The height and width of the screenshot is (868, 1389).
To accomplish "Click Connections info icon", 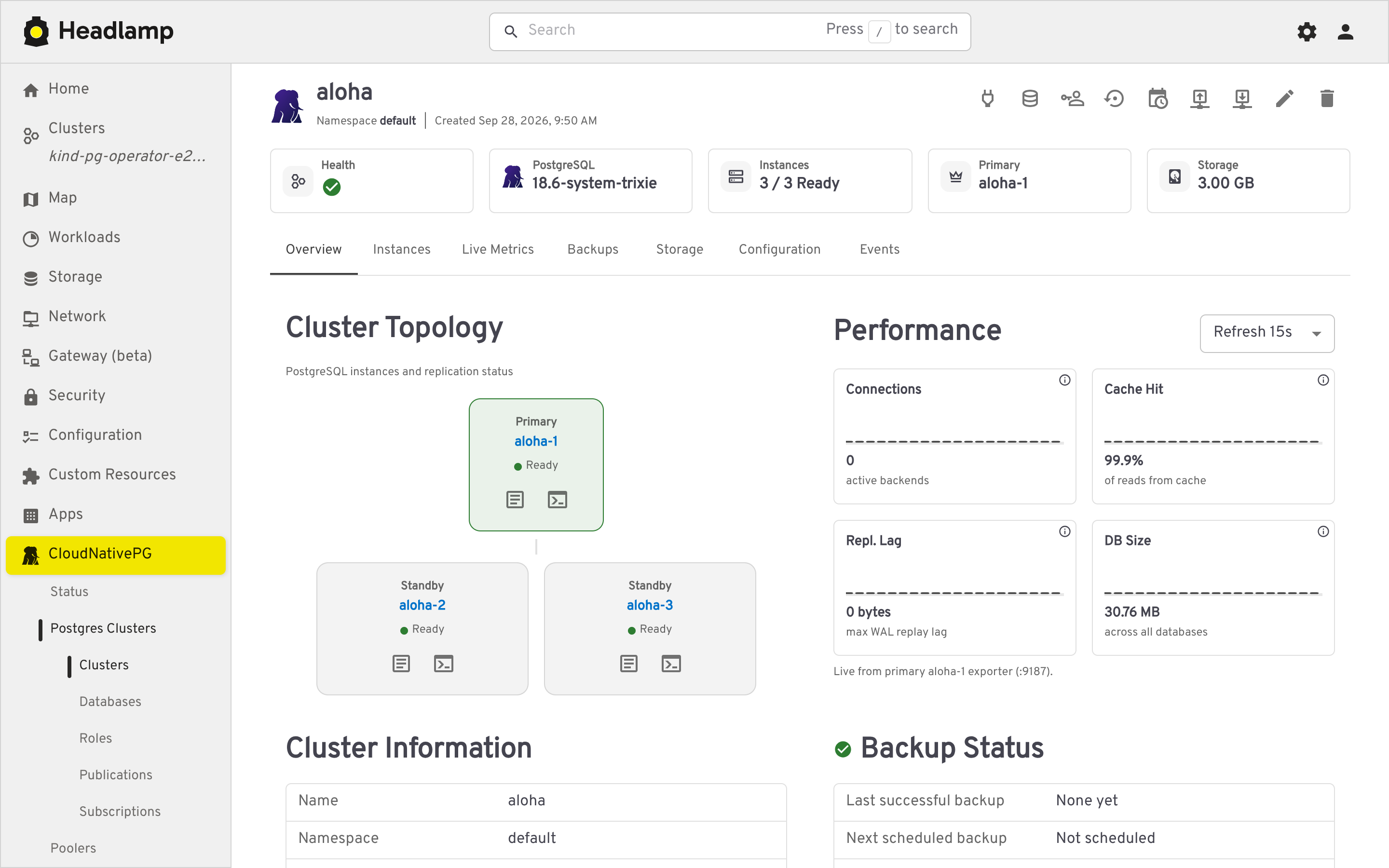I will pyautogui.click(x=1065, y=380).
